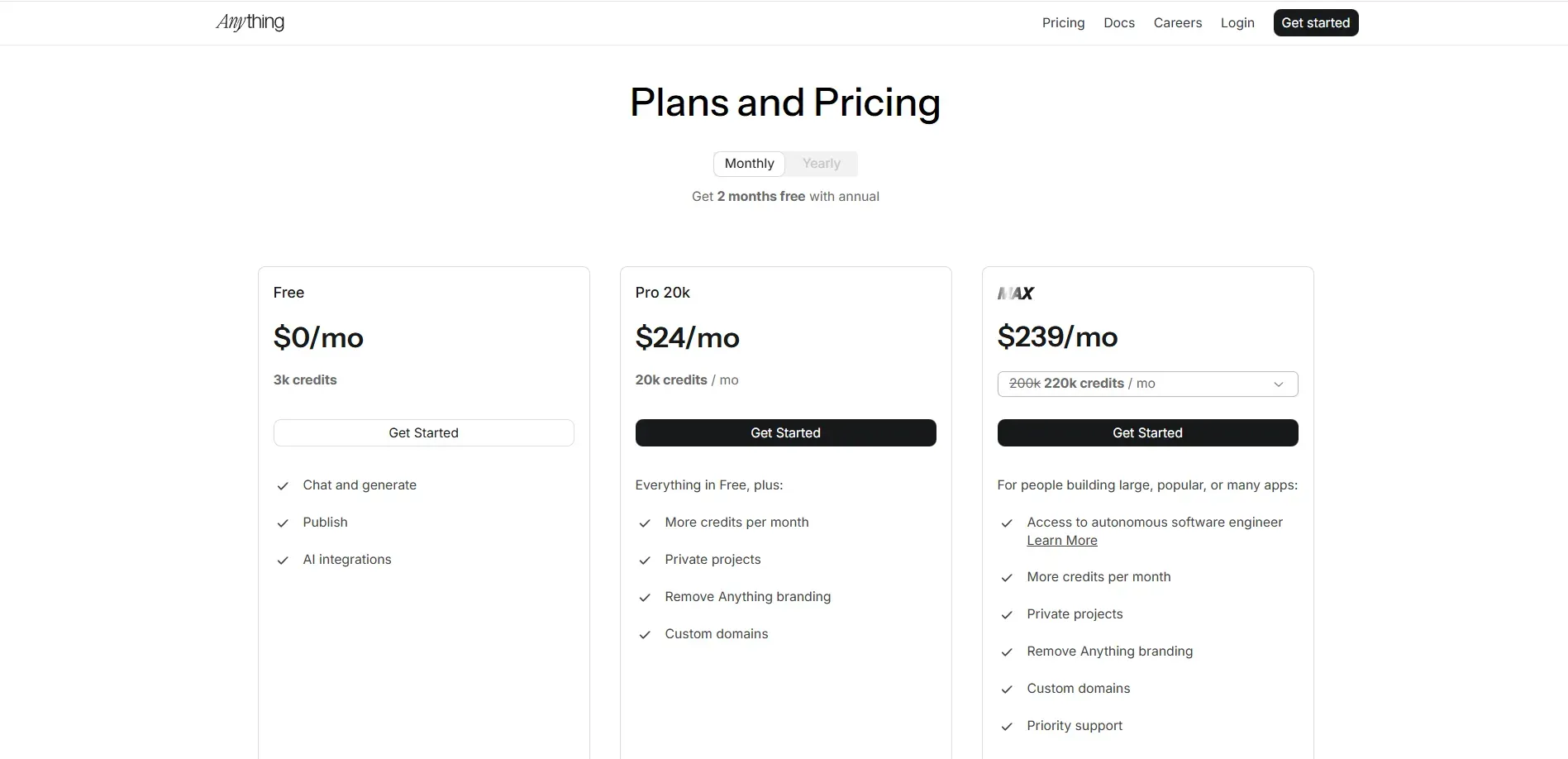Click the checkmark beside AI integrations
Image resolution: width=1568 pixels, height=759 pixels.
point(282,561)
